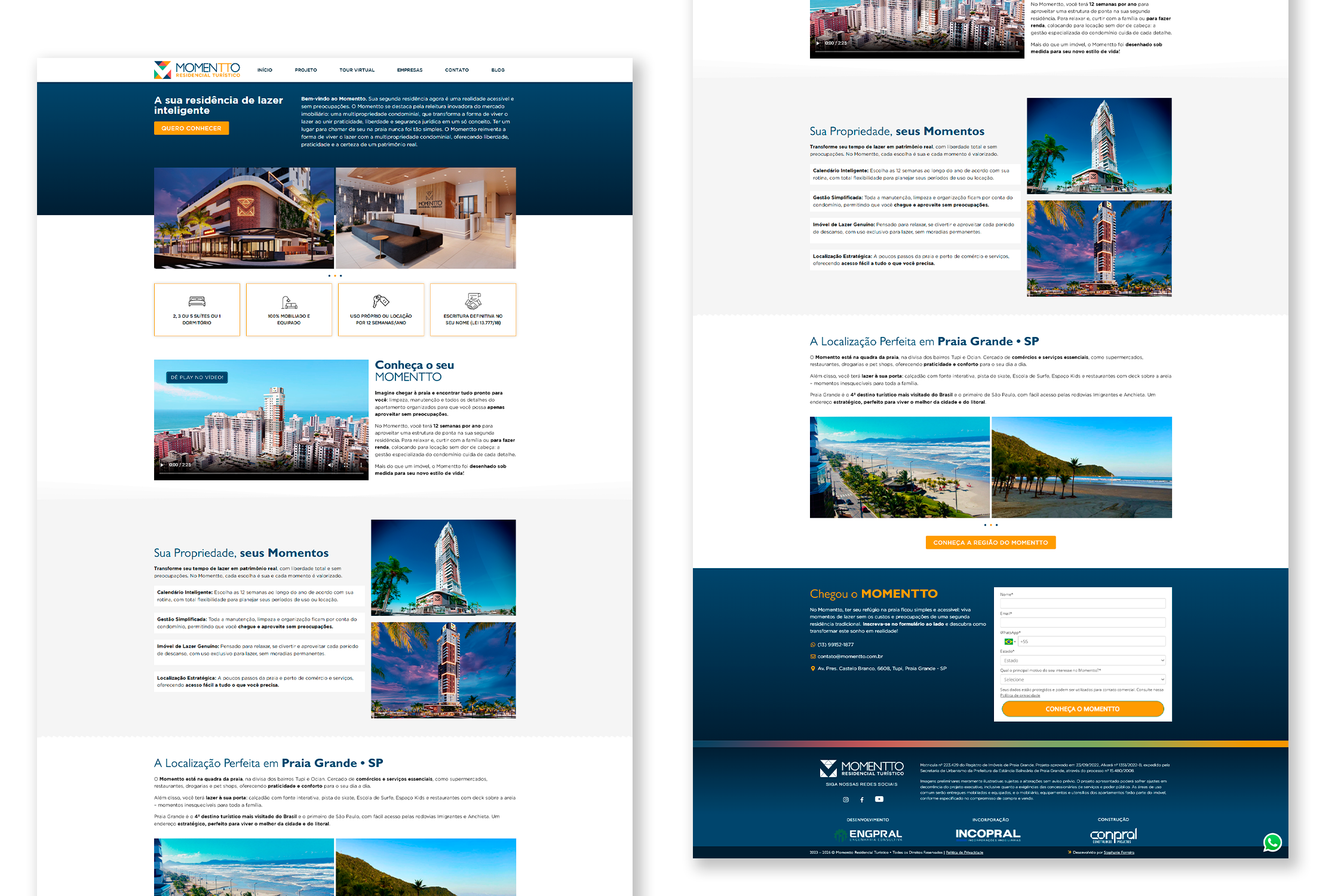Click the colorful Momentto logo in header
This screenshot has width=1344, height=896.
pyautogui.click(x=197, y=70)
